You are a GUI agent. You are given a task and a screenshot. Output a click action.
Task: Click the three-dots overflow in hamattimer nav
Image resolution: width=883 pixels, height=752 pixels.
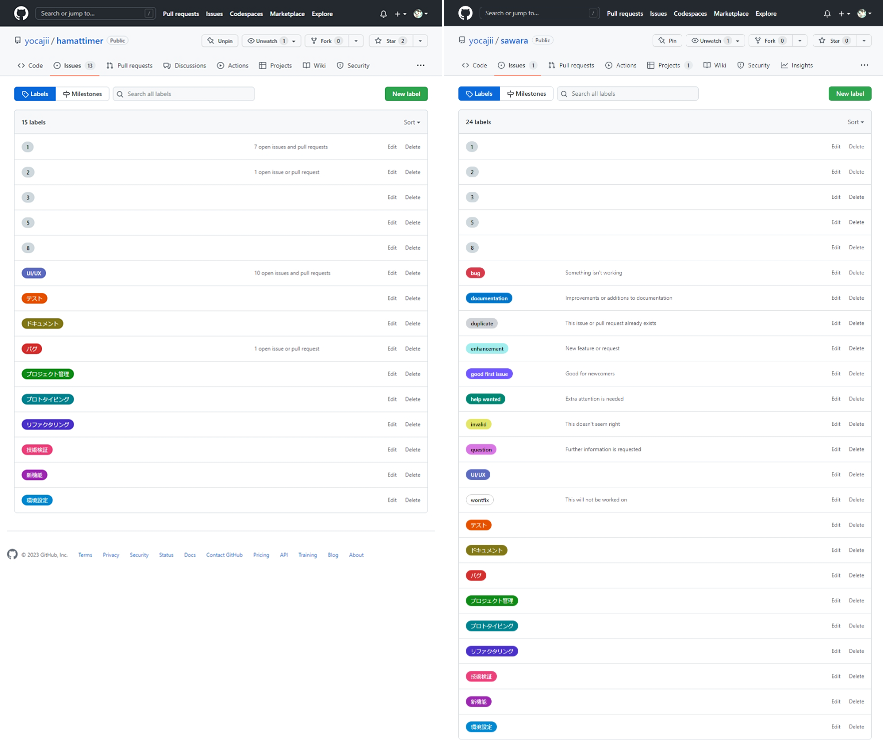421,65
